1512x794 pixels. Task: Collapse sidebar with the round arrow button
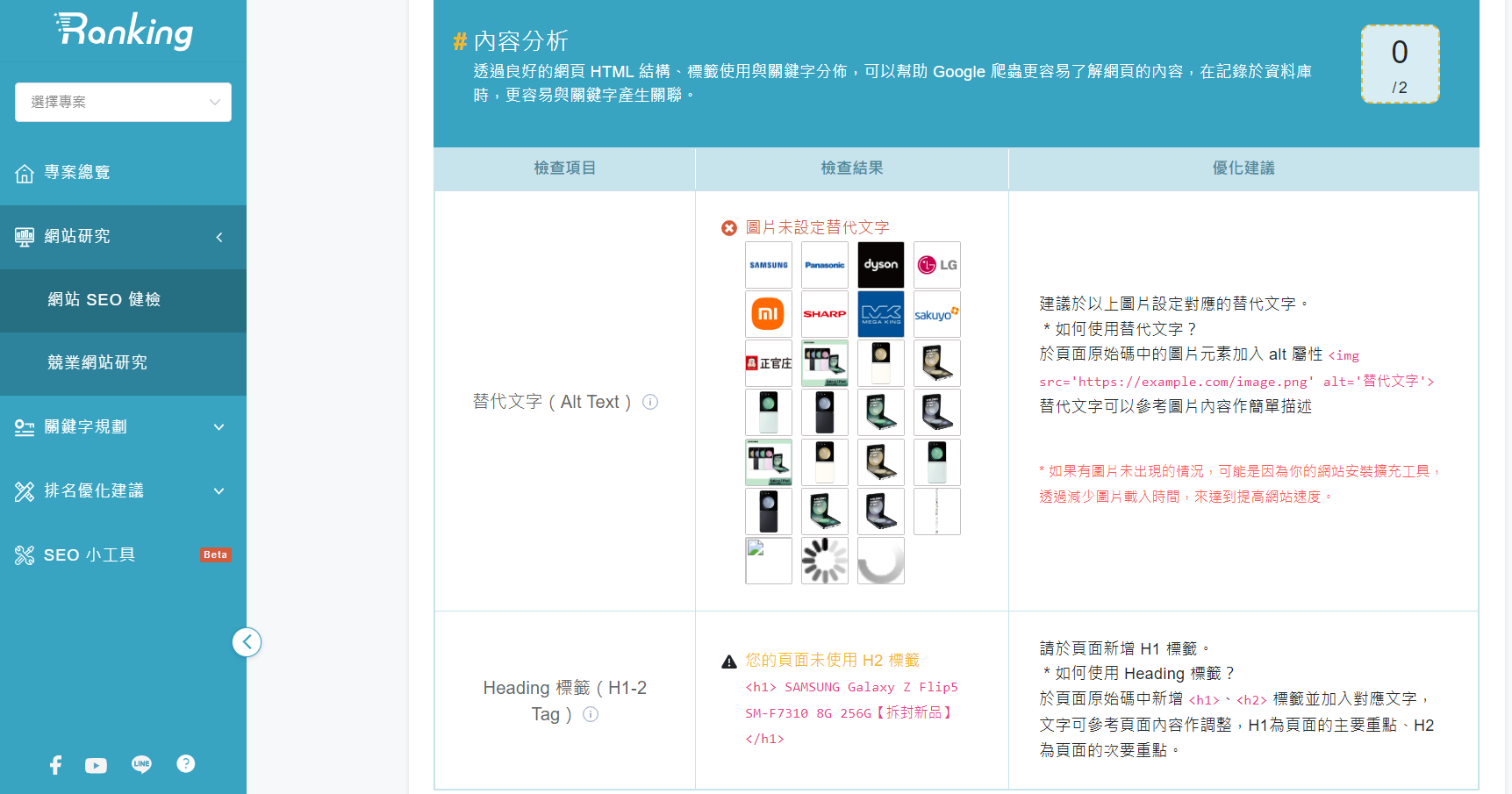tap(247, 642)
